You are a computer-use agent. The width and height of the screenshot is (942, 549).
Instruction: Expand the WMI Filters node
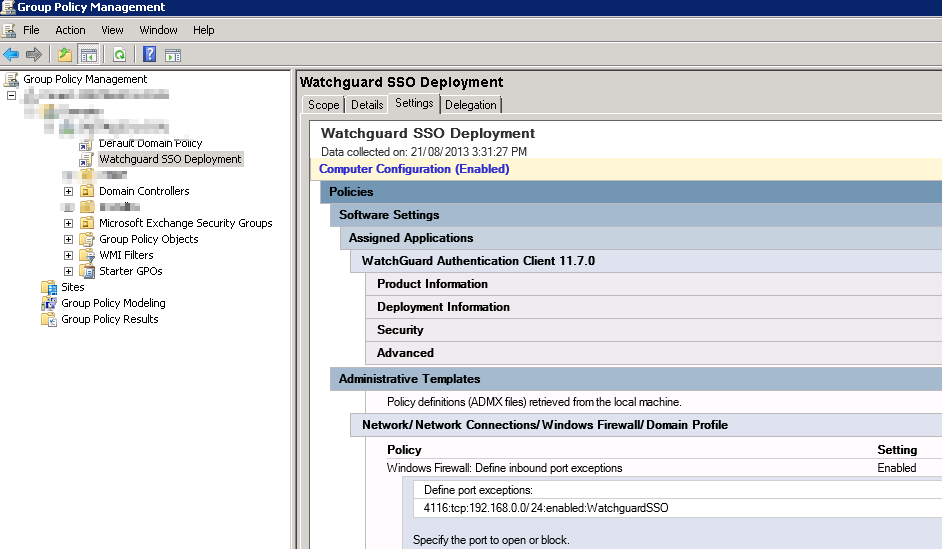click(x=68, y=255)
